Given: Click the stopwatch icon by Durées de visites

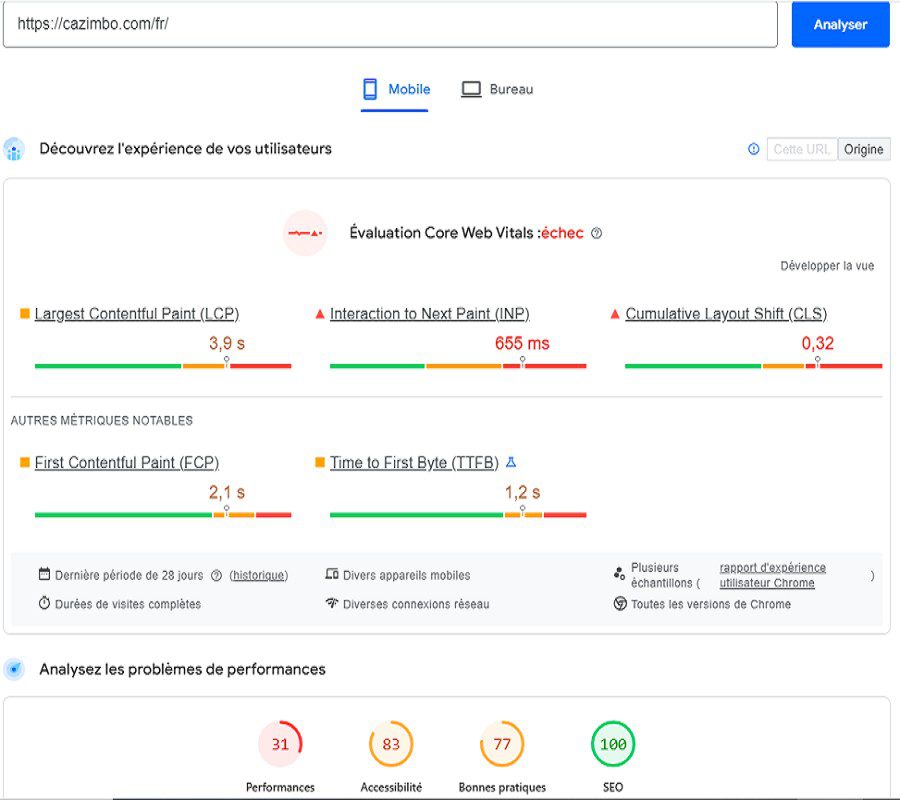Looking at the screenshot, I should (44, 603).
